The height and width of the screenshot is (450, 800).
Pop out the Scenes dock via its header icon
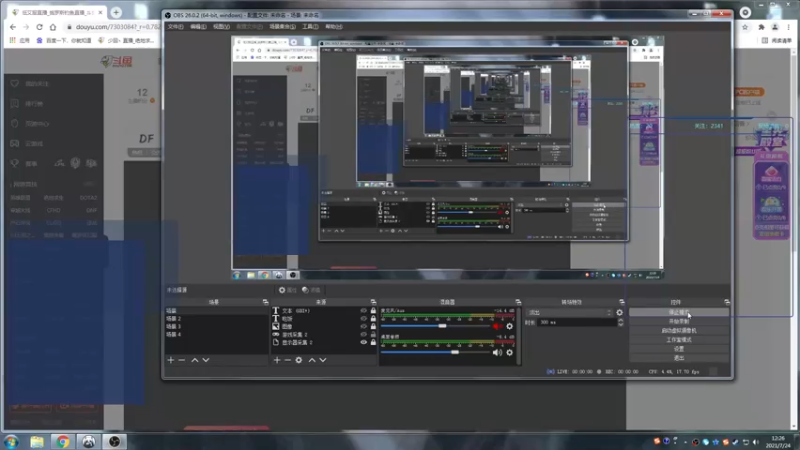click(265, 302)
